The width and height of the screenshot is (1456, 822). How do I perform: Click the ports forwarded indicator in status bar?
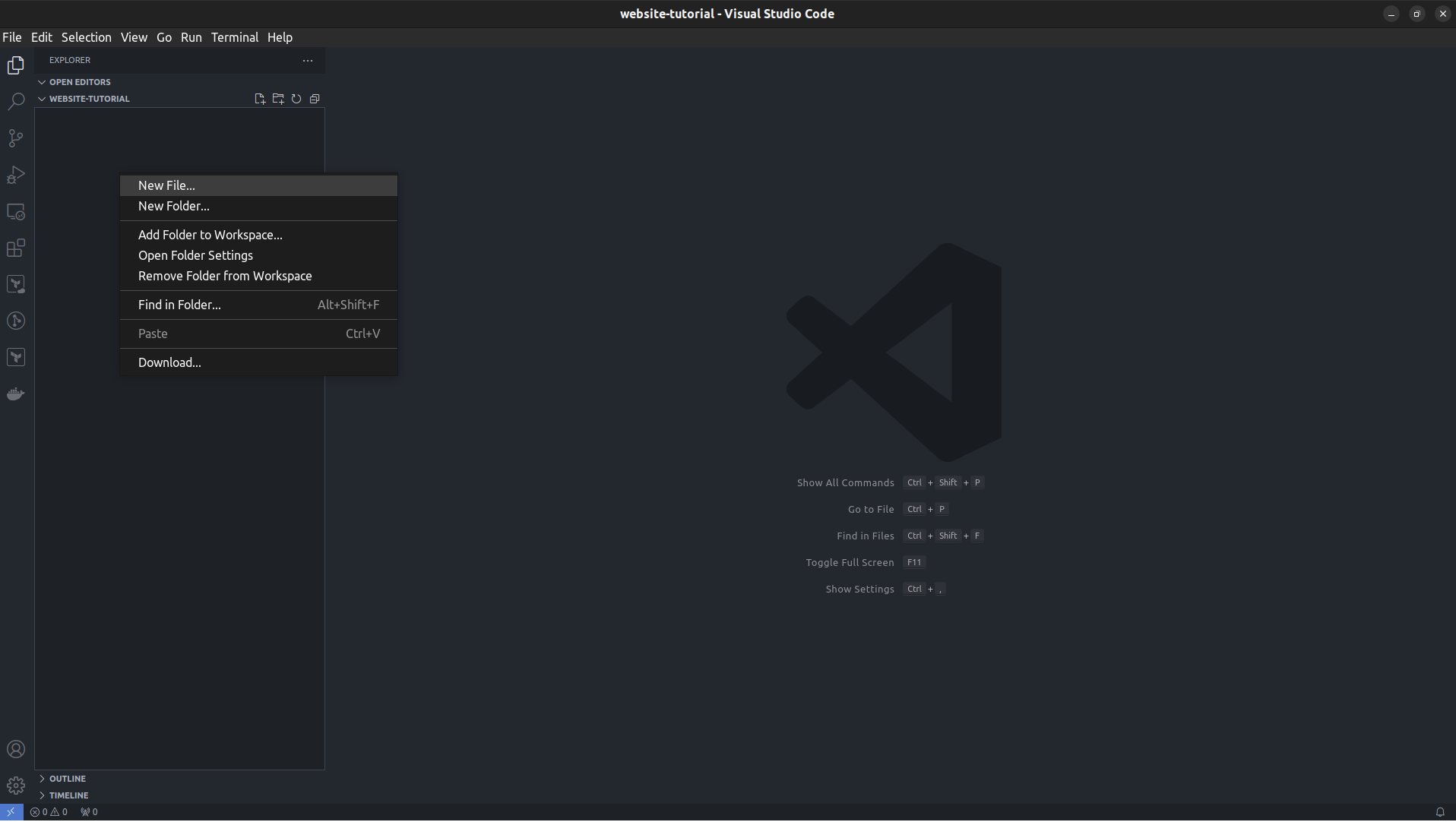89,813
